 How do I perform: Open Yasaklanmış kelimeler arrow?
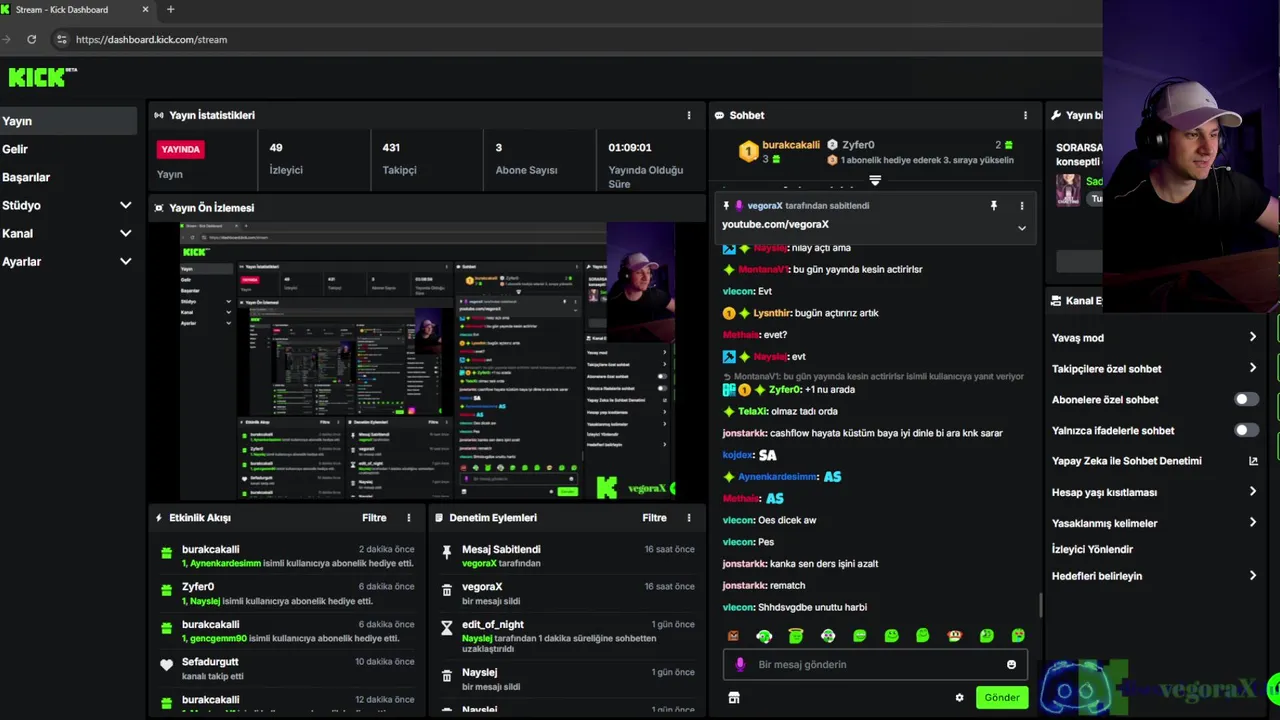coord(1252,522)
